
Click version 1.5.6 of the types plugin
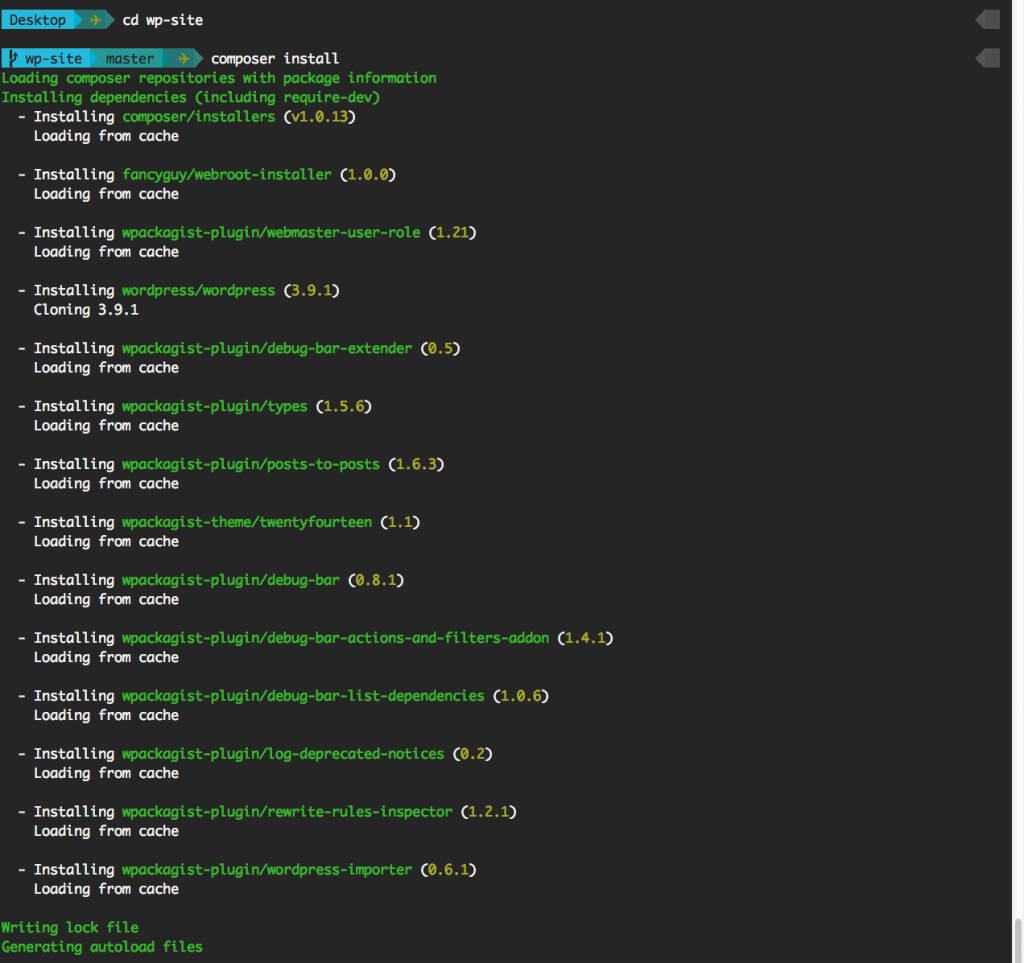coord(344,407)
